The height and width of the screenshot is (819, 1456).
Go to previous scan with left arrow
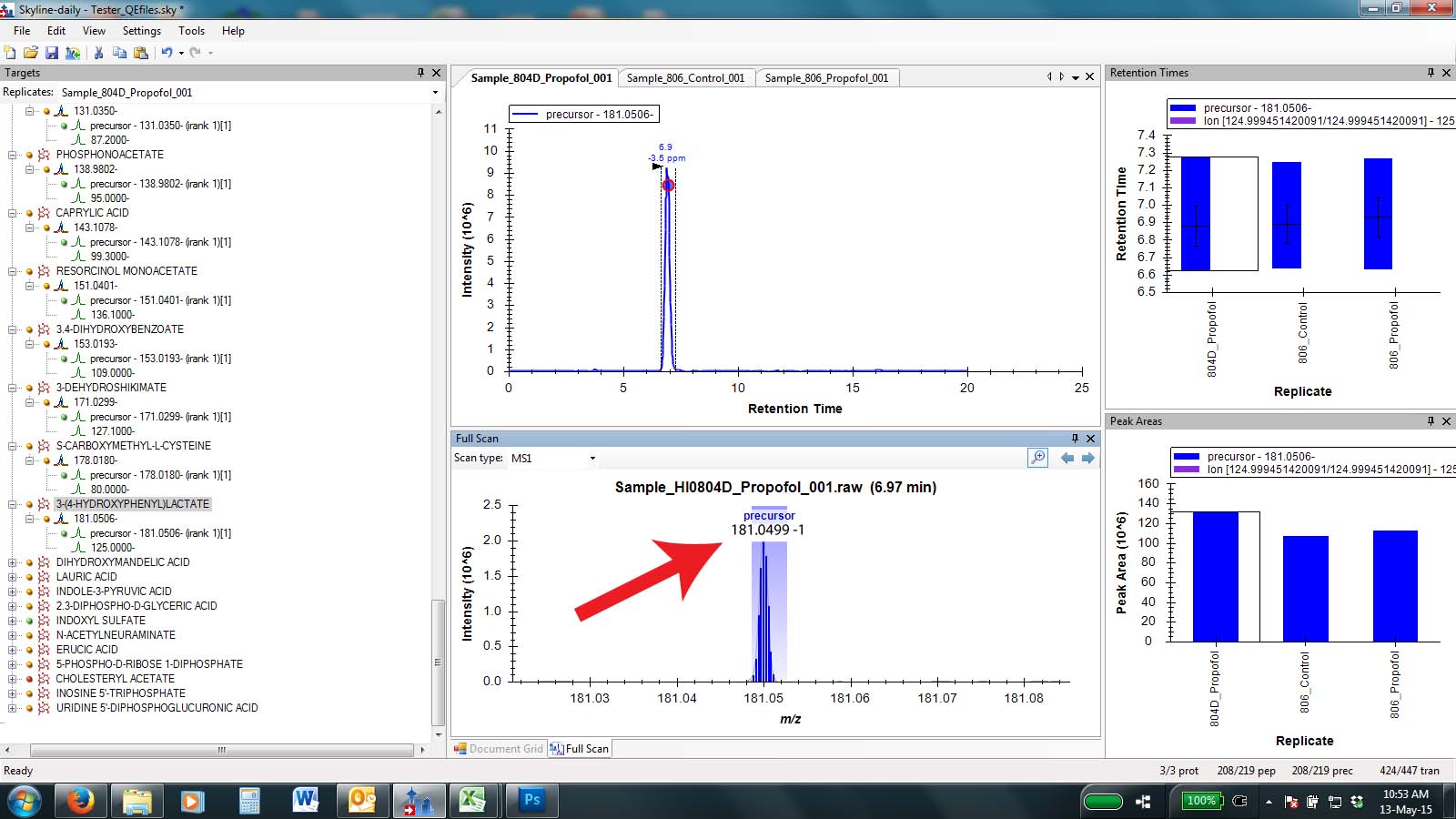[1067, 458]
